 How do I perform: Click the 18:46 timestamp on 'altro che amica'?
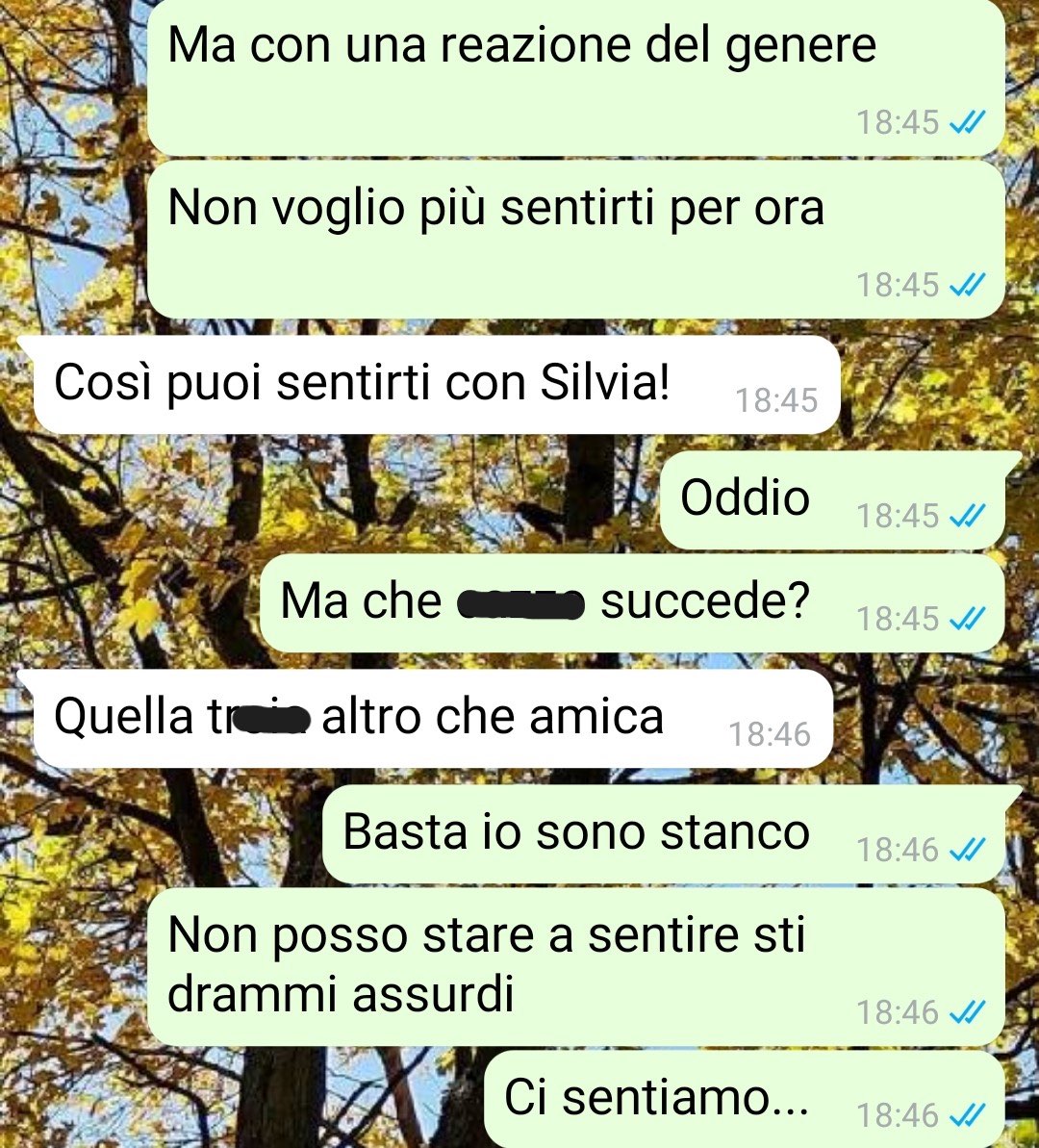pos(770,734)
